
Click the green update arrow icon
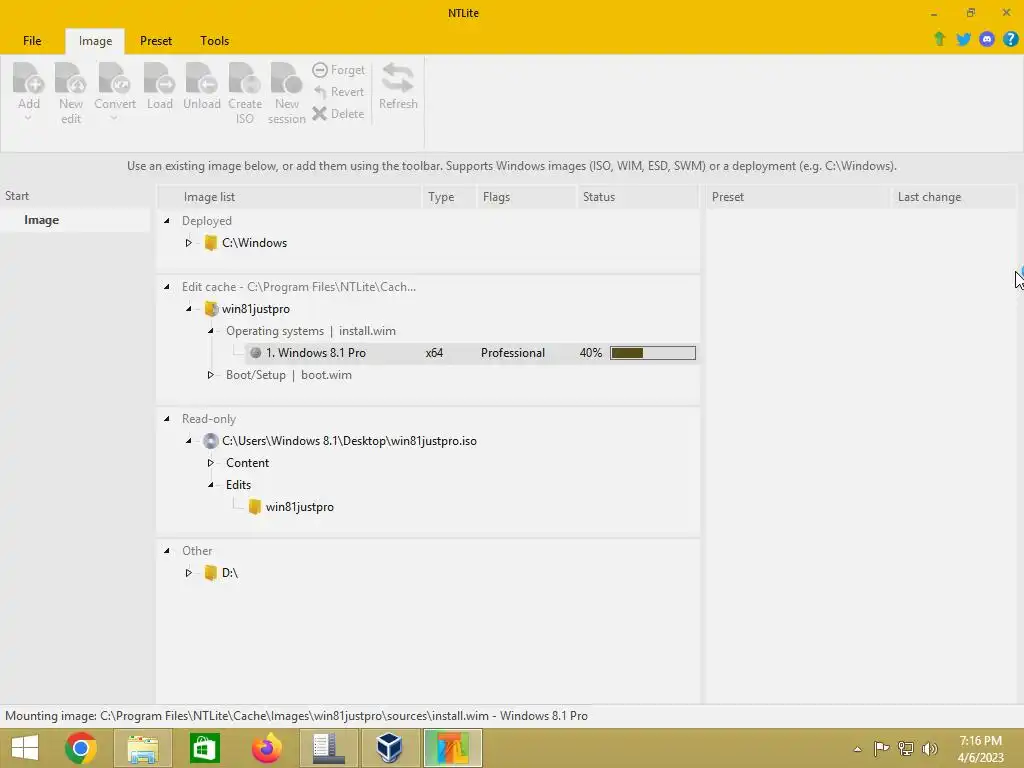[940, 39]
